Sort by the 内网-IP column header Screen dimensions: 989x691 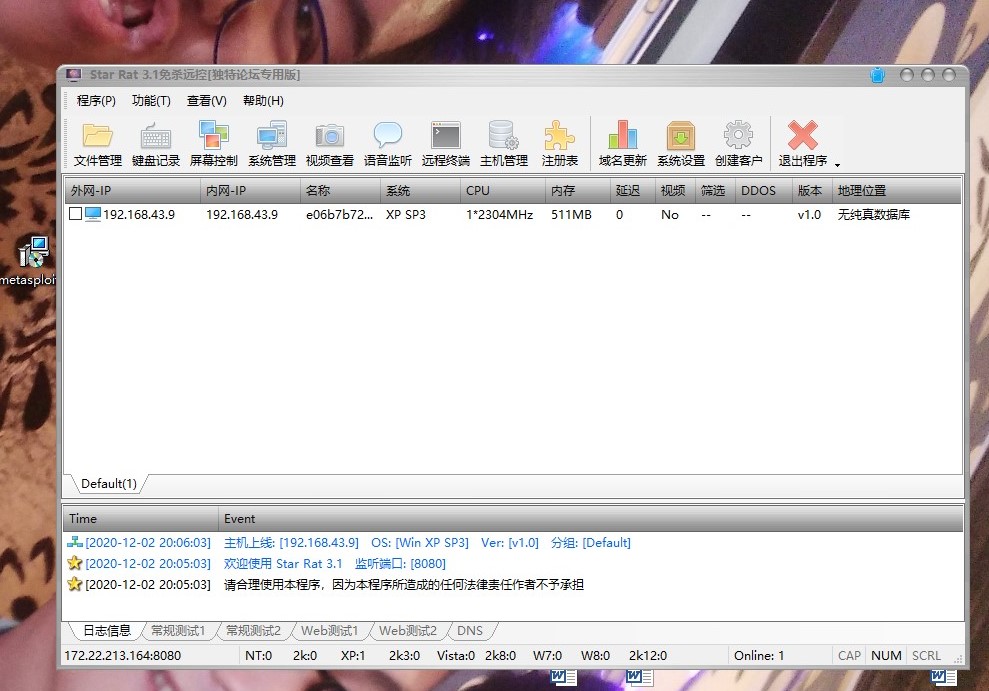250,190
